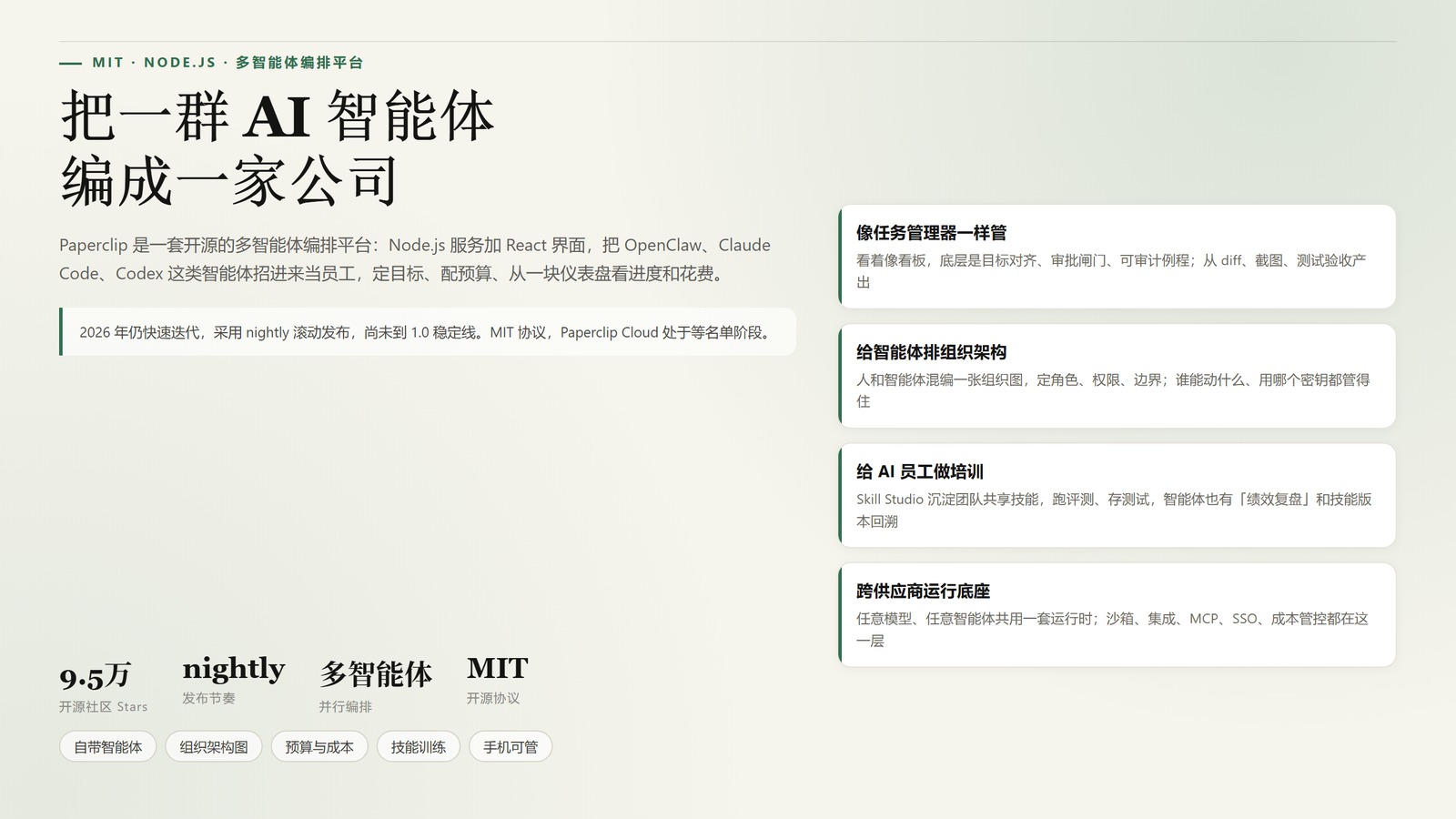The image size is (1456, 819).
Task: Select the 组织架构图 pill tag
Action: point(213,747)
